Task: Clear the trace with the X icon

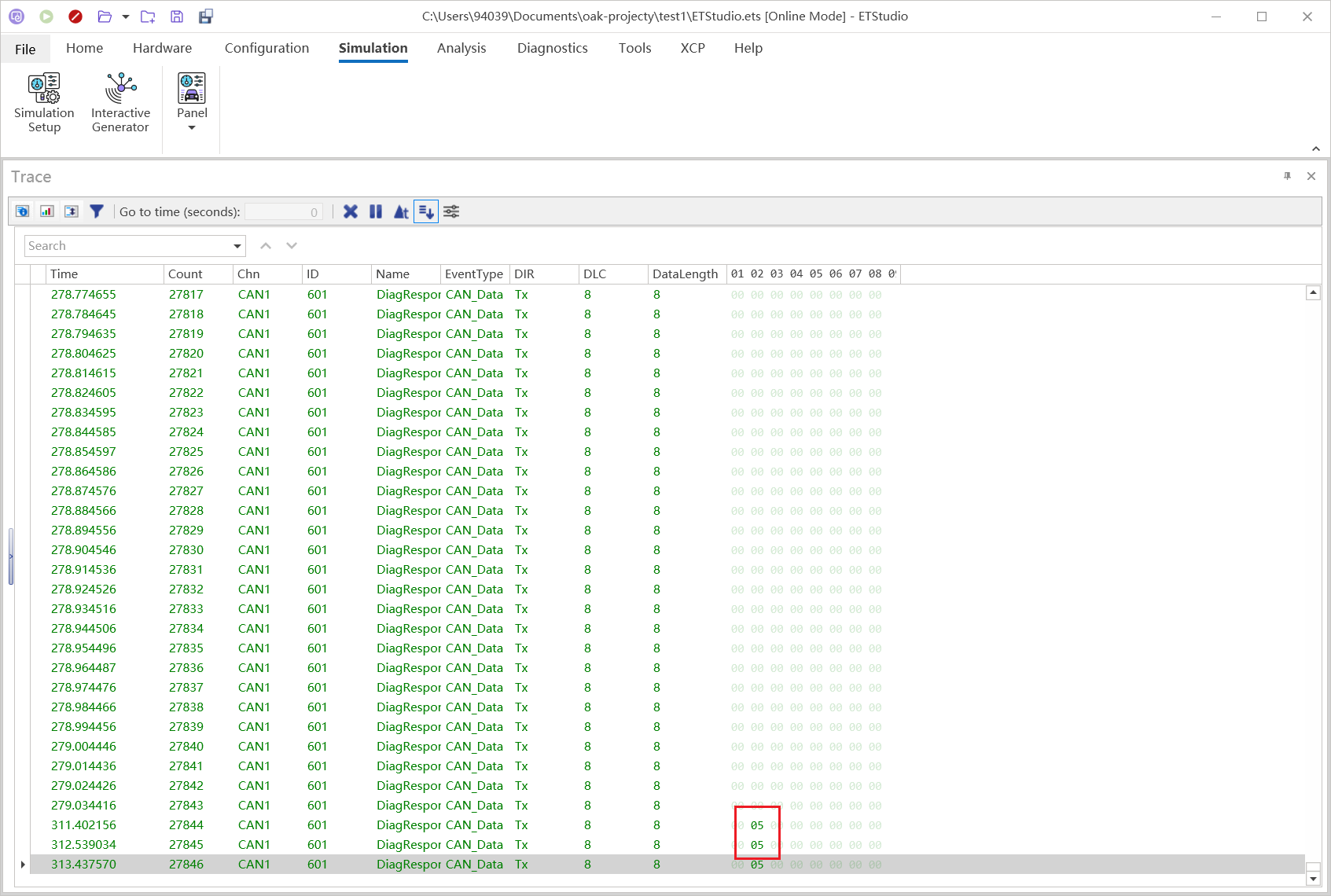Action: click(351, 211)
